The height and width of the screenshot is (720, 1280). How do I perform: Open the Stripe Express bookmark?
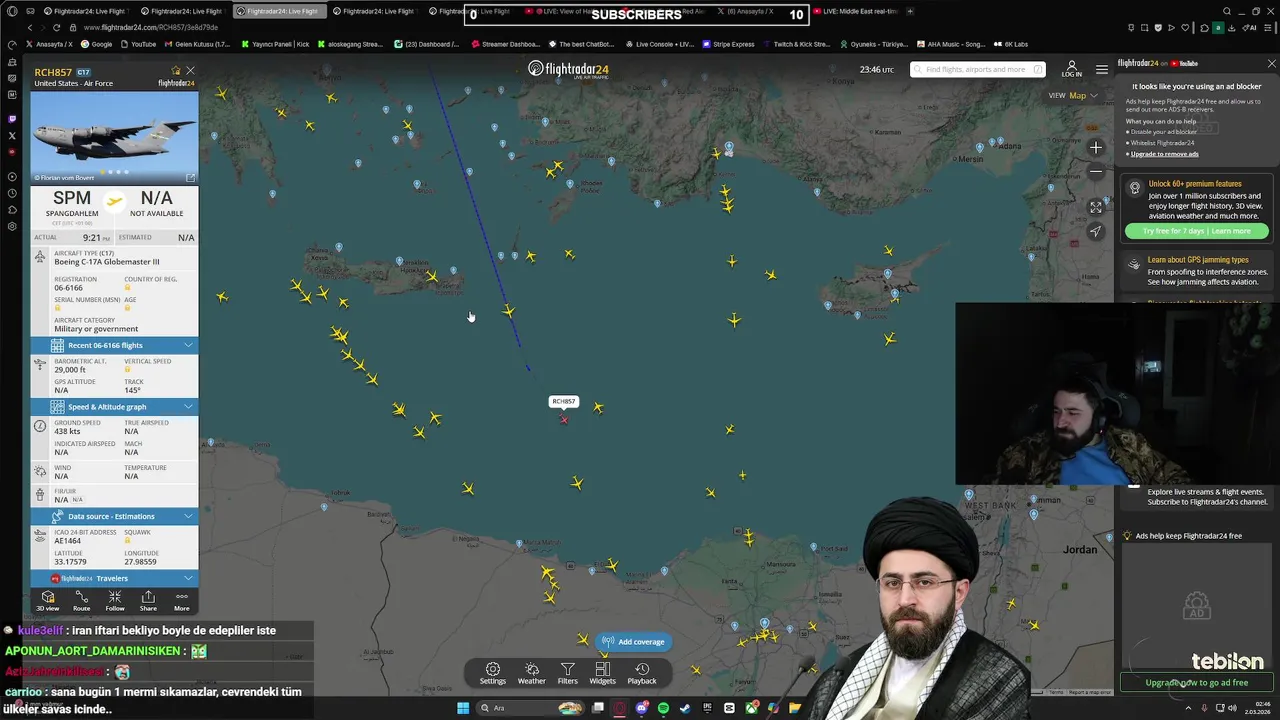tap(727, 44)
